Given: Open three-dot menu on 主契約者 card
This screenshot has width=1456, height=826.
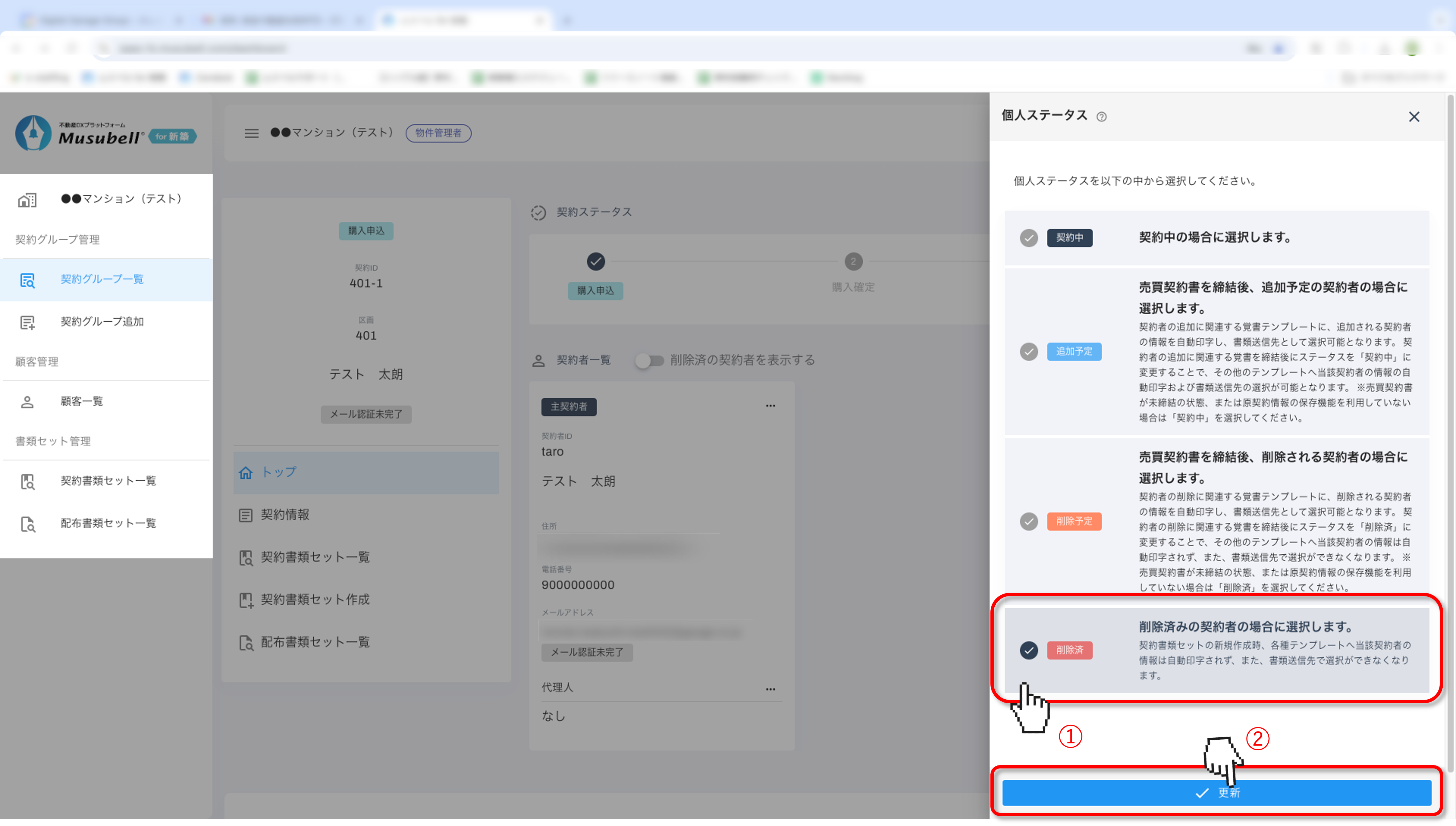Looking at the screenshot, I should point(770,406).
